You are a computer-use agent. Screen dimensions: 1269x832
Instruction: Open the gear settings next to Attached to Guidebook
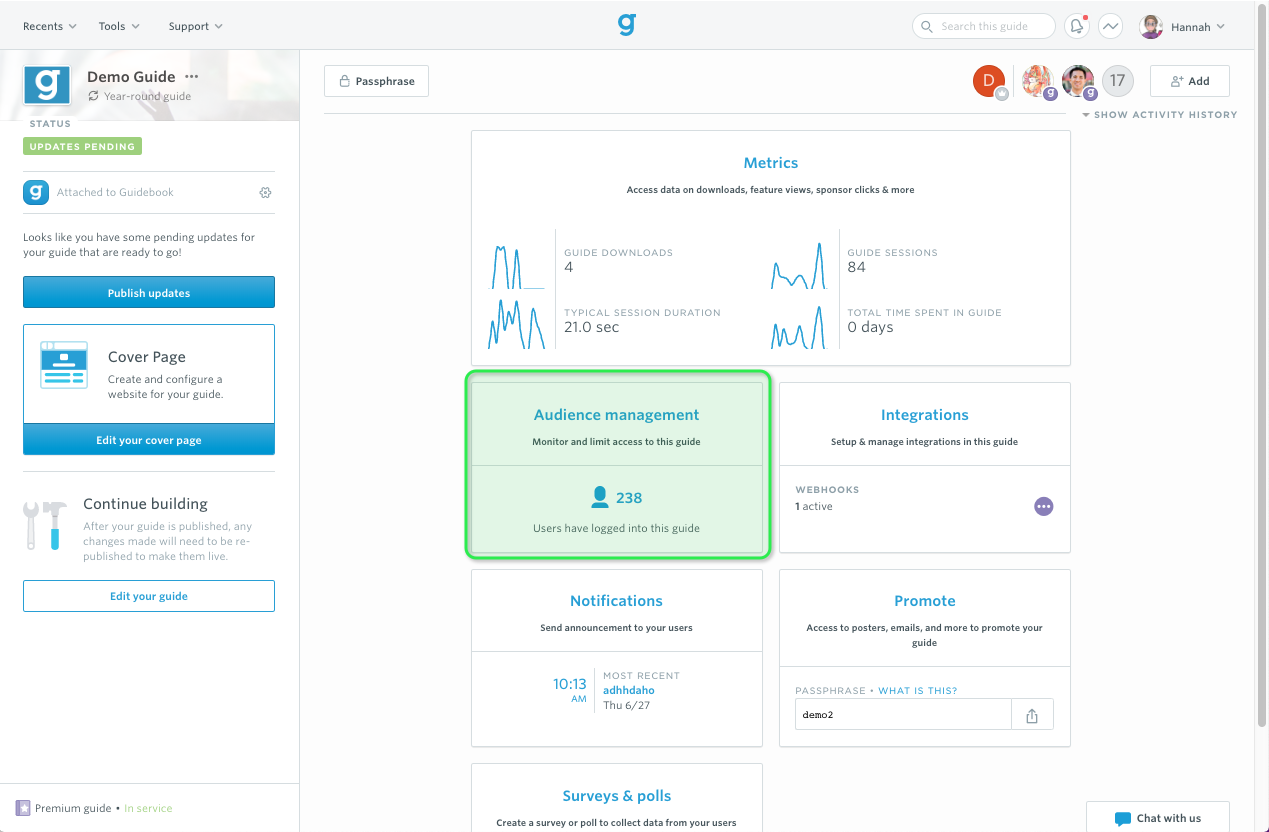pyautogui.click(x=265, y=192)
